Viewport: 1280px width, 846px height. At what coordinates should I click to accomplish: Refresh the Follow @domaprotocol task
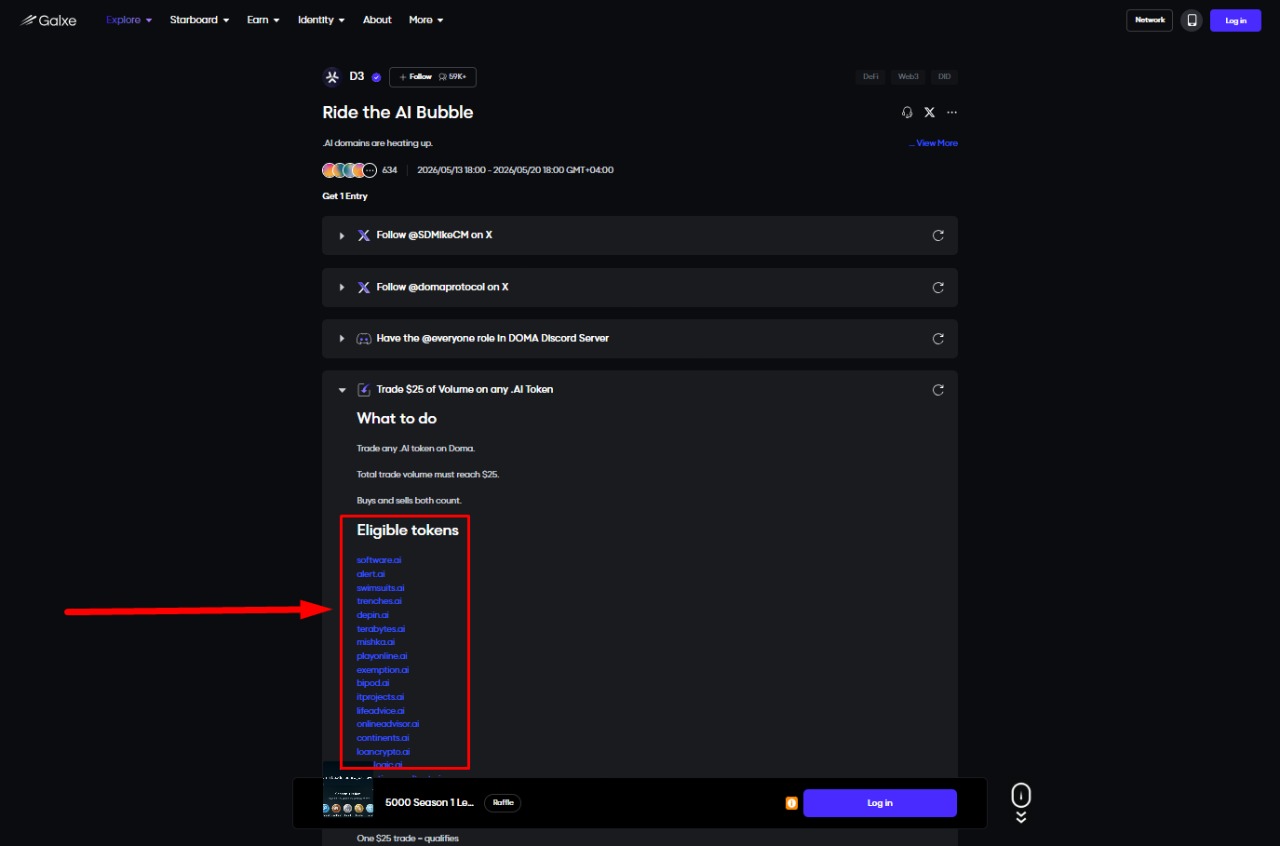[938, 287]
